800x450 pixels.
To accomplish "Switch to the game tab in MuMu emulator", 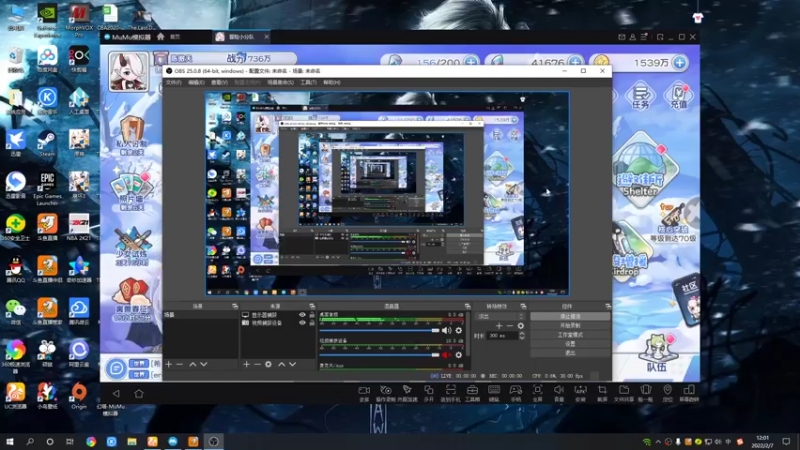I will [241, 37].
